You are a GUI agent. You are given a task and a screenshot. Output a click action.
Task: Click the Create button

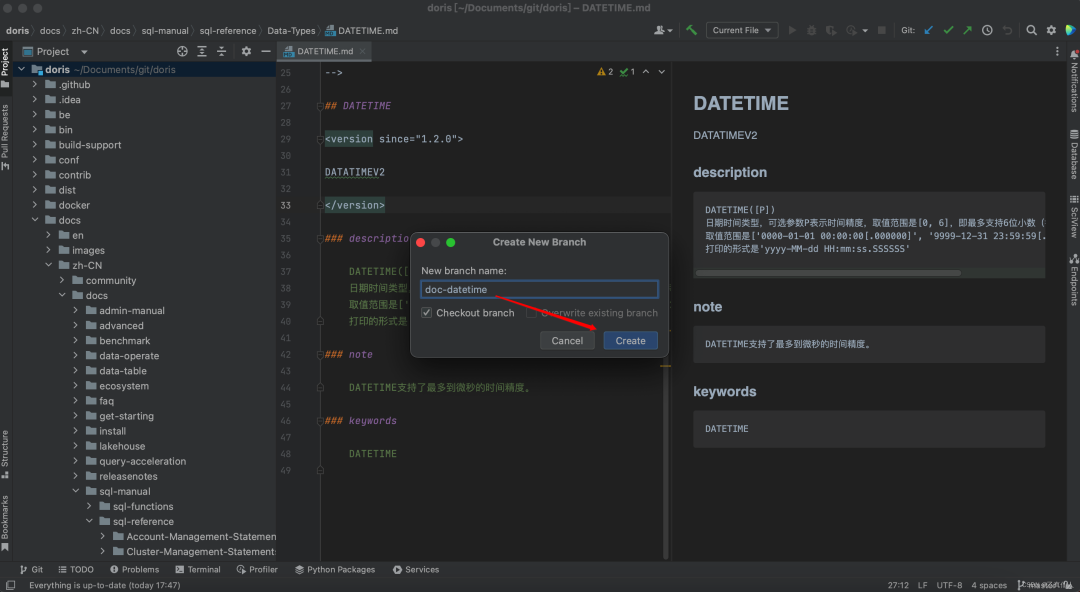pos(630,341)
